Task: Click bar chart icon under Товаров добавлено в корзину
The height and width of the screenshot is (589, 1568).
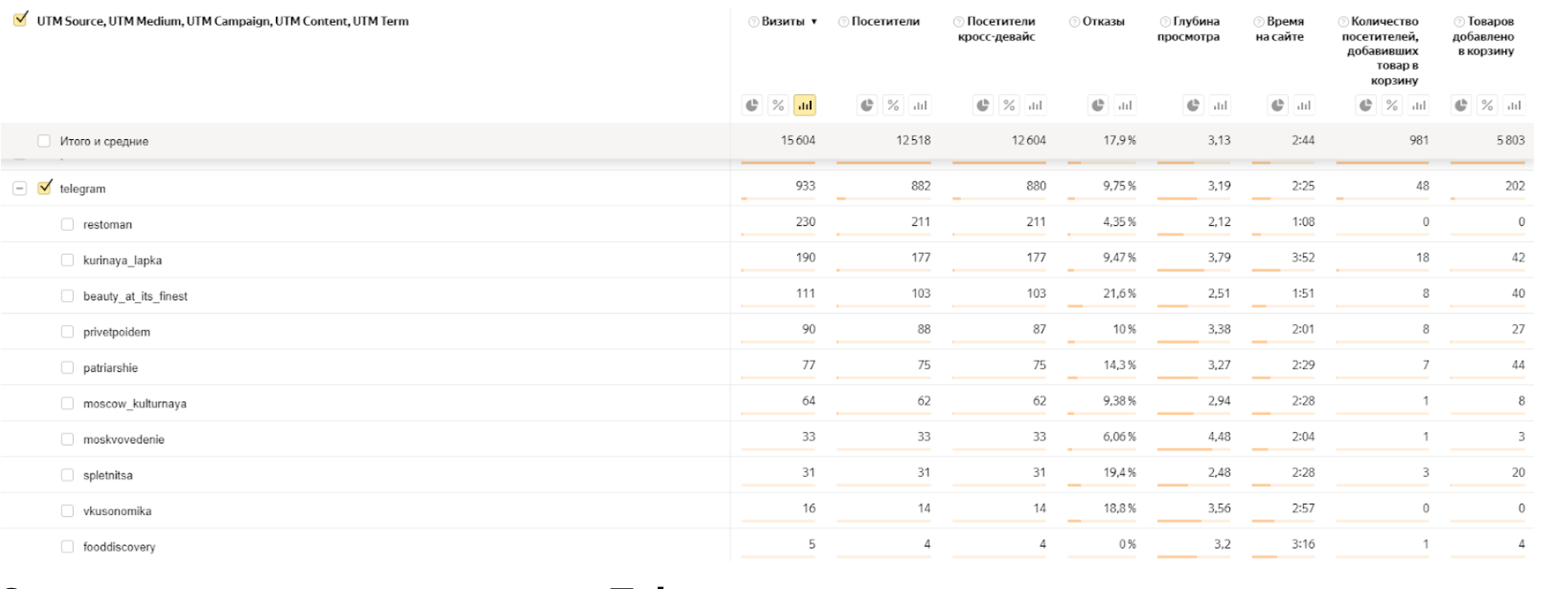Action: [1514, 105]
